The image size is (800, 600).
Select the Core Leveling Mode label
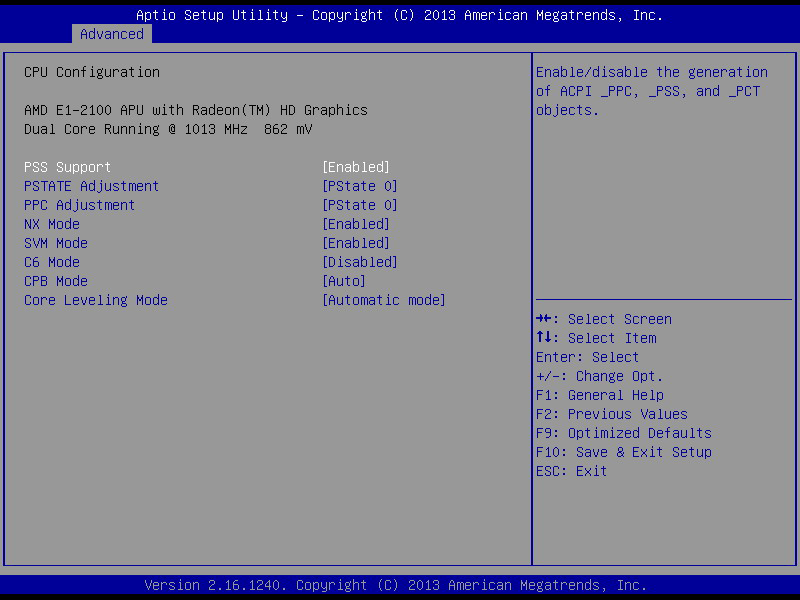pyautogui.click(x=96, y=300)
